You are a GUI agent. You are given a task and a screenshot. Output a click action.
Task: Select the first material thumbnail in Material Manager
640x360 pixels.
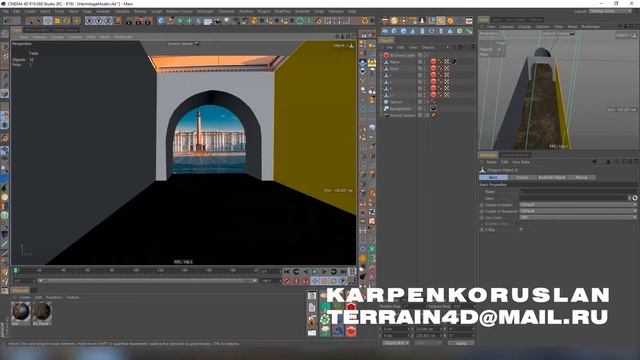point(21,312)
